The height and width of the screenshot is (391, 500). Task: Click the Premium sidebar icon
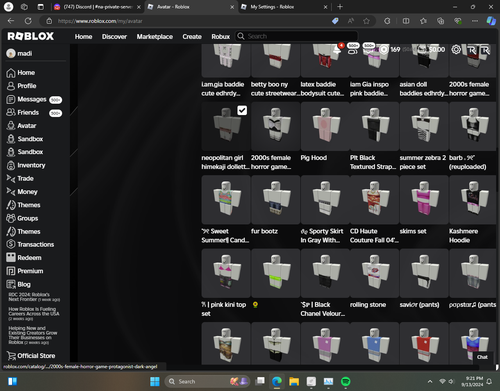(11, 271)
